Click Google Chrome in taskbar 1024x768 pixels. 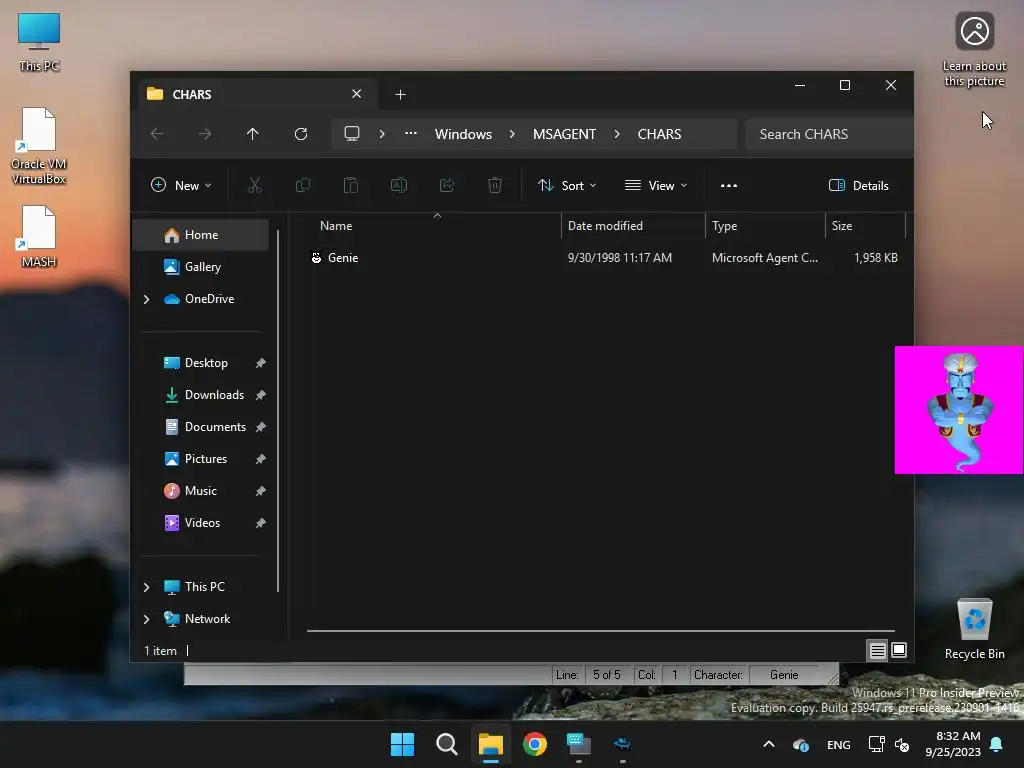(535, 744)
